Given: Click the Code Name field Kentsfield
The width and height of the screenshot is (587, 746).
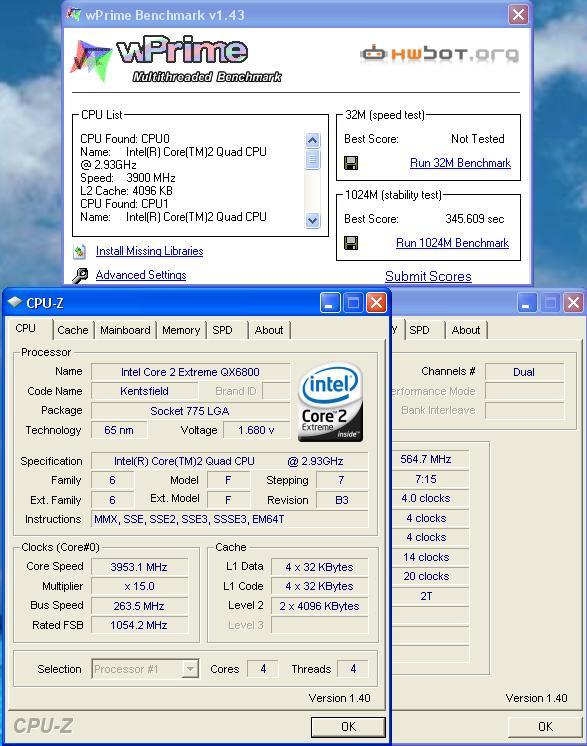Looking at the screenshot, I should 144,391.
